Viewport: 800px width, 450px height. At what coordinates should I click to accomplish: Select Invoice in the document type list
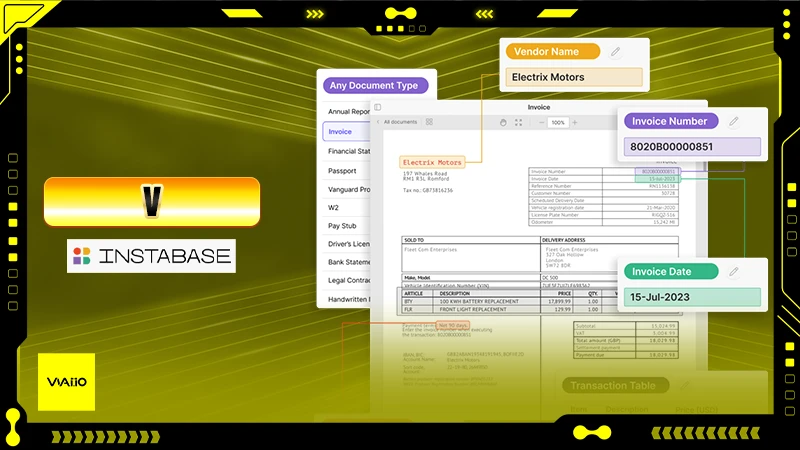coord(346,132)
